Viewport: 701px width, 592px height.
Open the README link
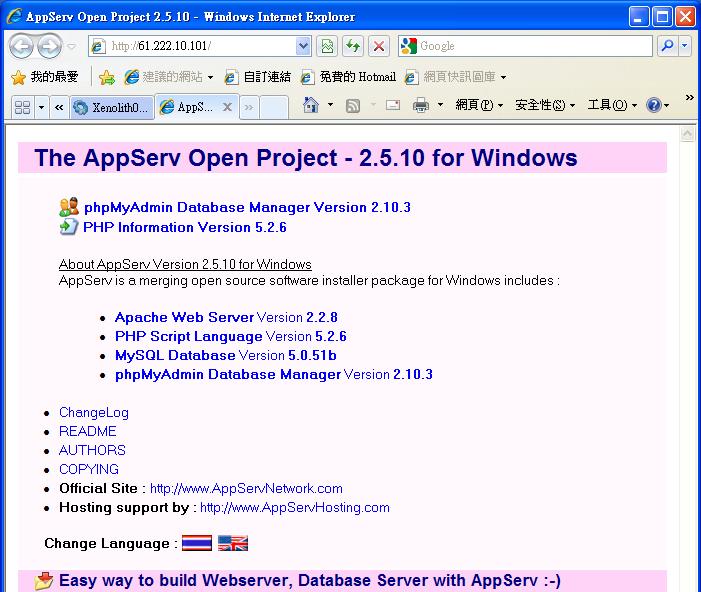pos(88,431)
